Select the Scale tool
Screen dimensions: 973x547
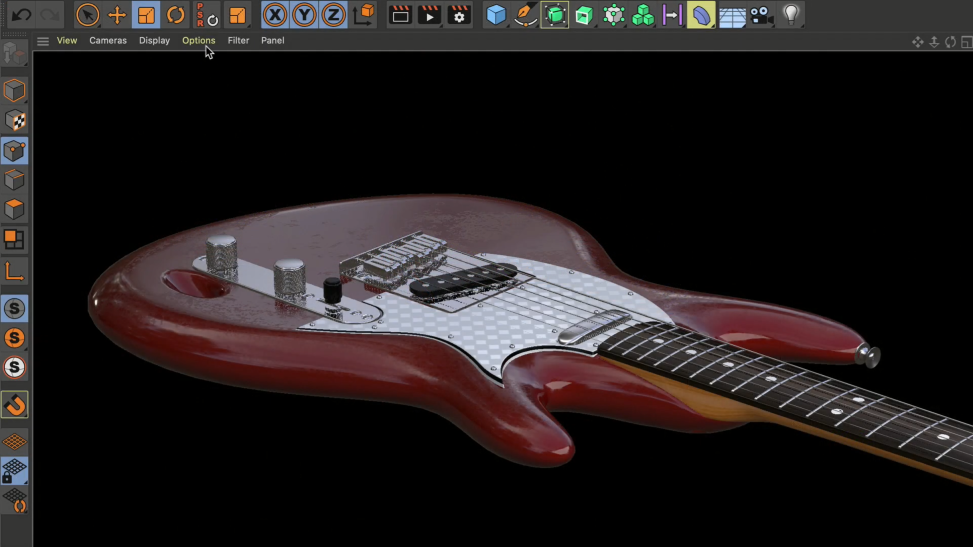[x=146, y=15]
